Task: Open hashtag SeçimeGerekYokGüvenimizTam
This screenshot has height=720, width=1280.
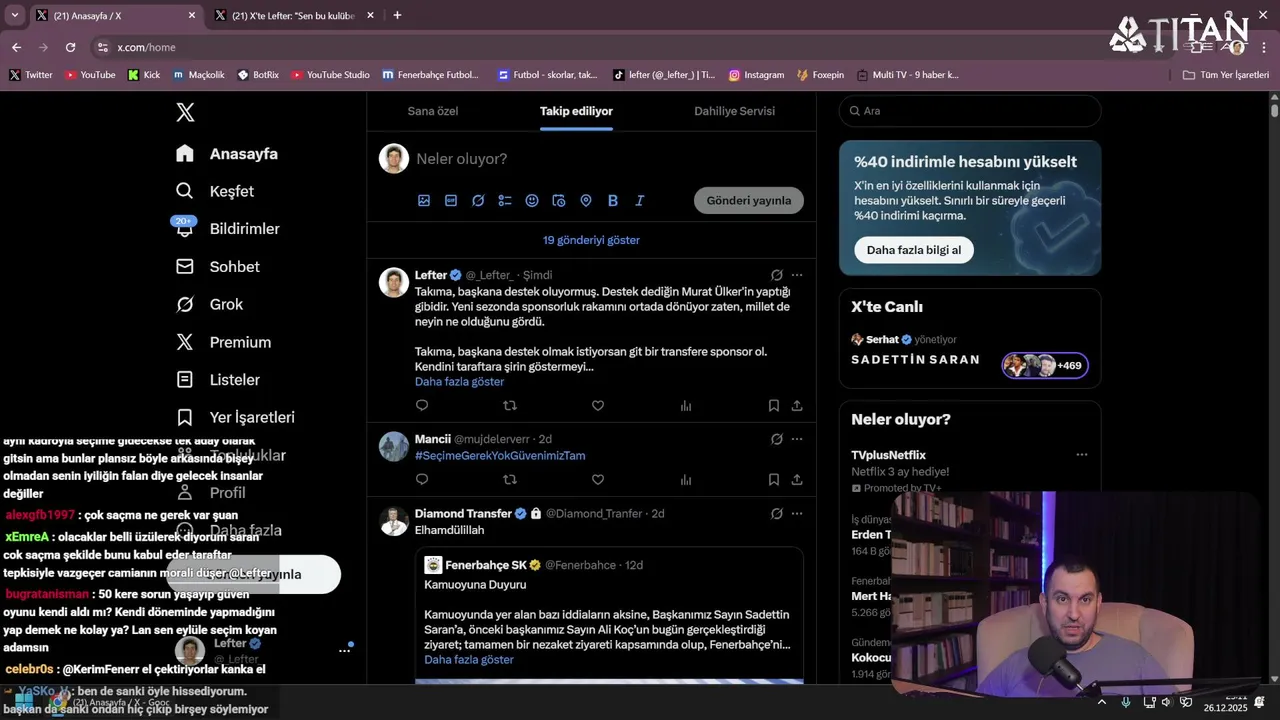Action: click(500, 456)
